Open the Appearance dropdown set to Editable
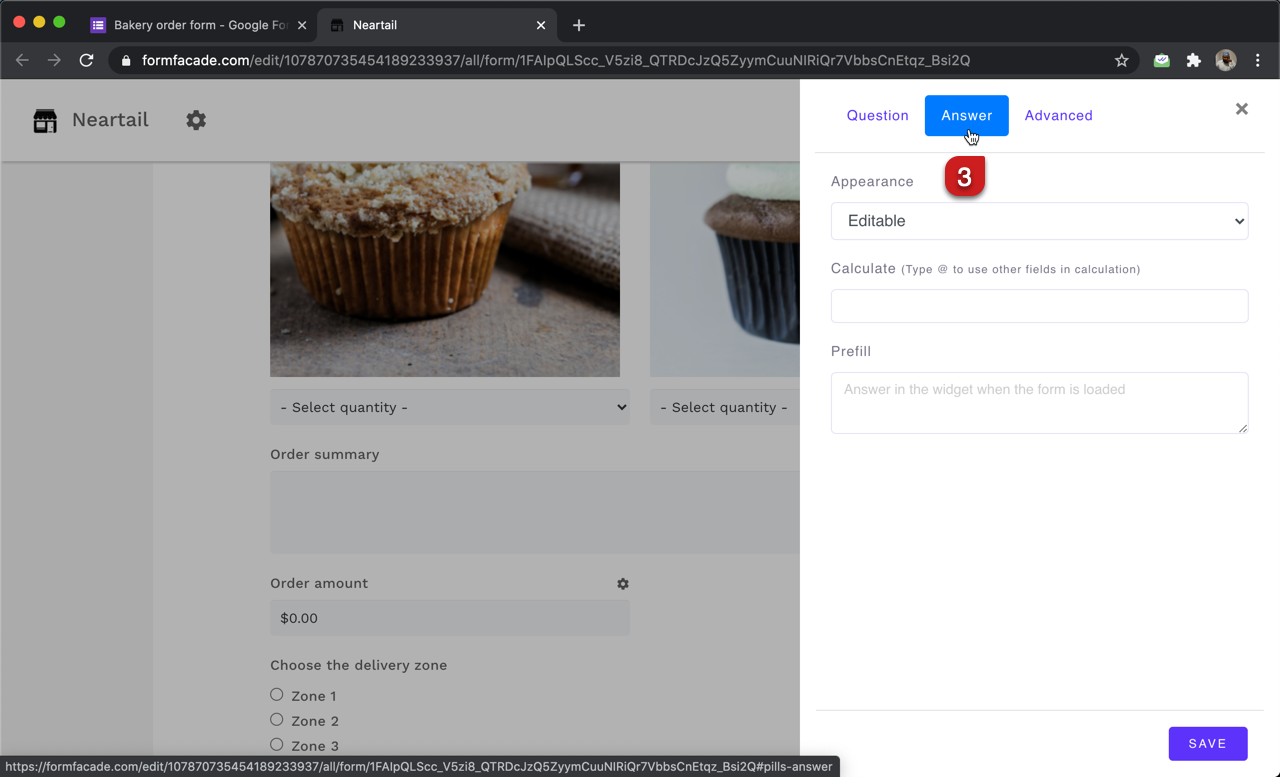 pyautogui.click(x=1039, y=221)
